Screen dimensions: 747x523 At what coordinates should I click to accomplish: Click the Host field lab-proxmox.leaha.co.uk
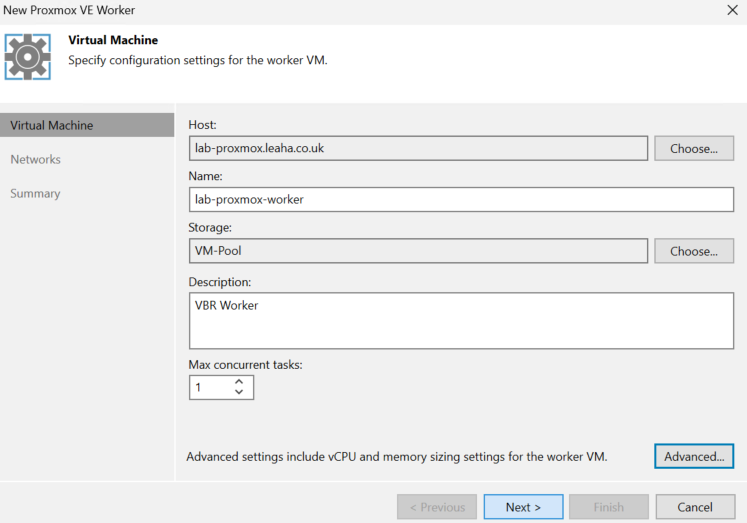(x=418, y=148)
